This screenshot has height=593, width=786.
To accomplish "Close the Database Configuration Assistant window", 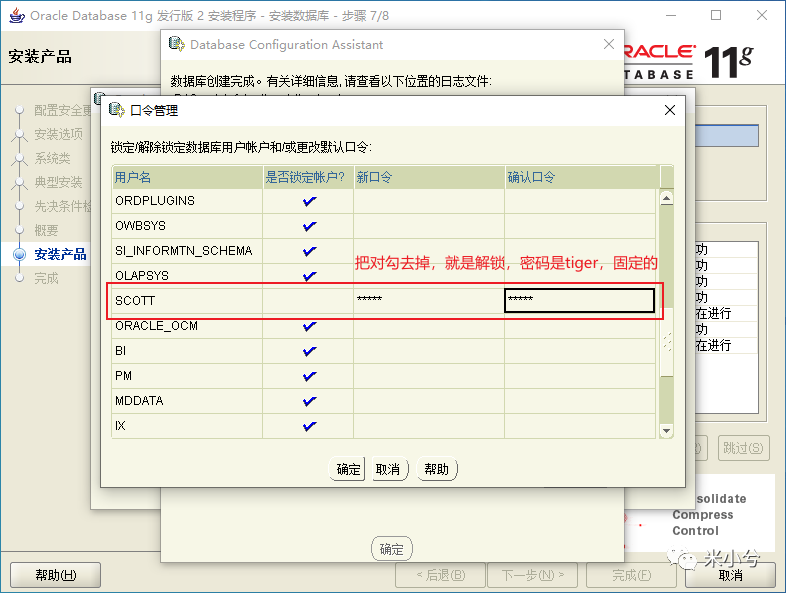I will pos(609,44).
